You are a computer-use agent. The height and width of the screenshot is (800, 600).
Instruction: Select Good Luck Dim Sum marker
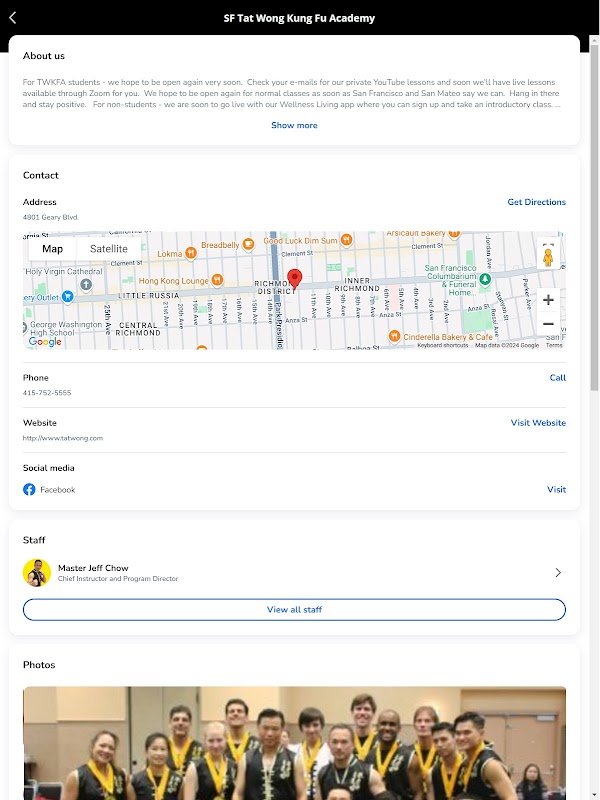click(346, 239)
